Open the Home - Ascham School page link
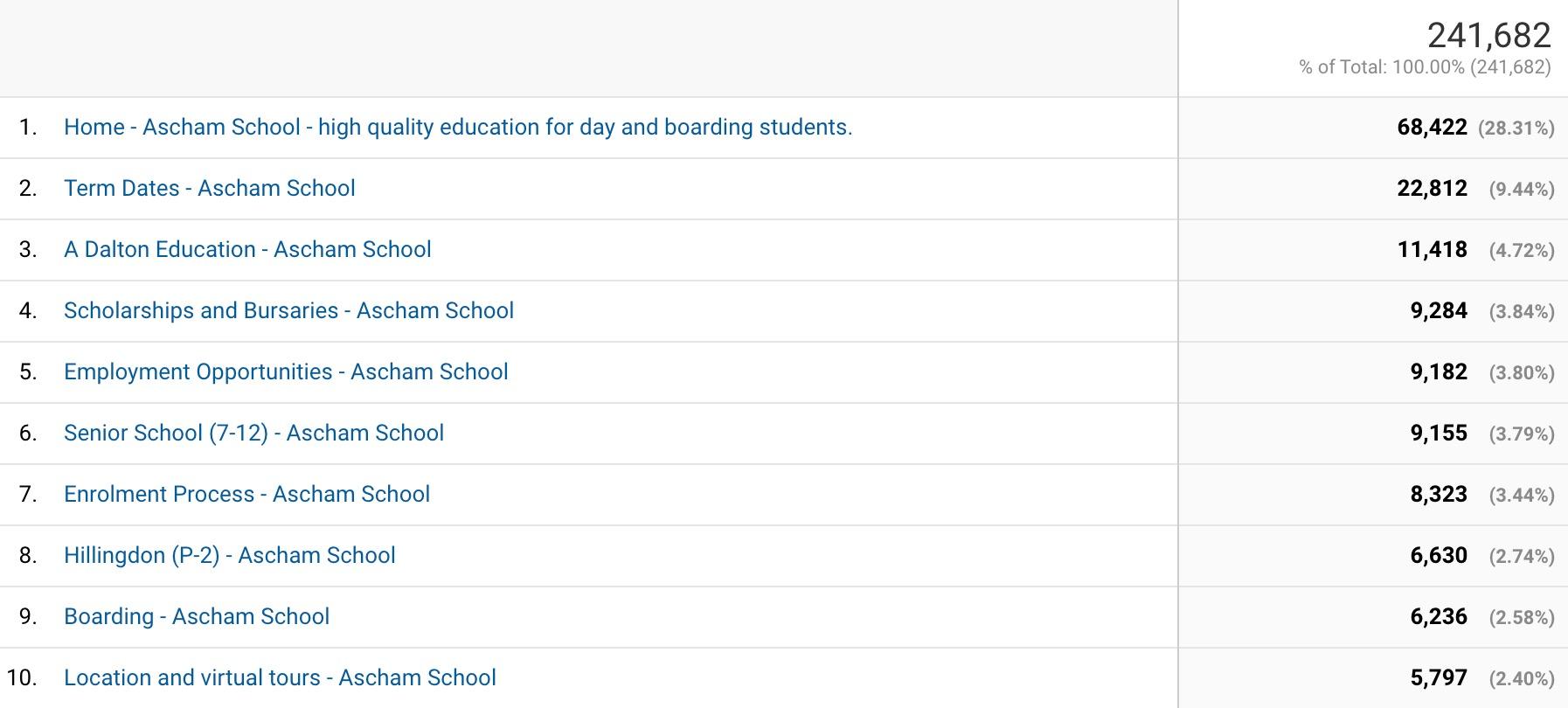1568x708 pixels. 458,128
